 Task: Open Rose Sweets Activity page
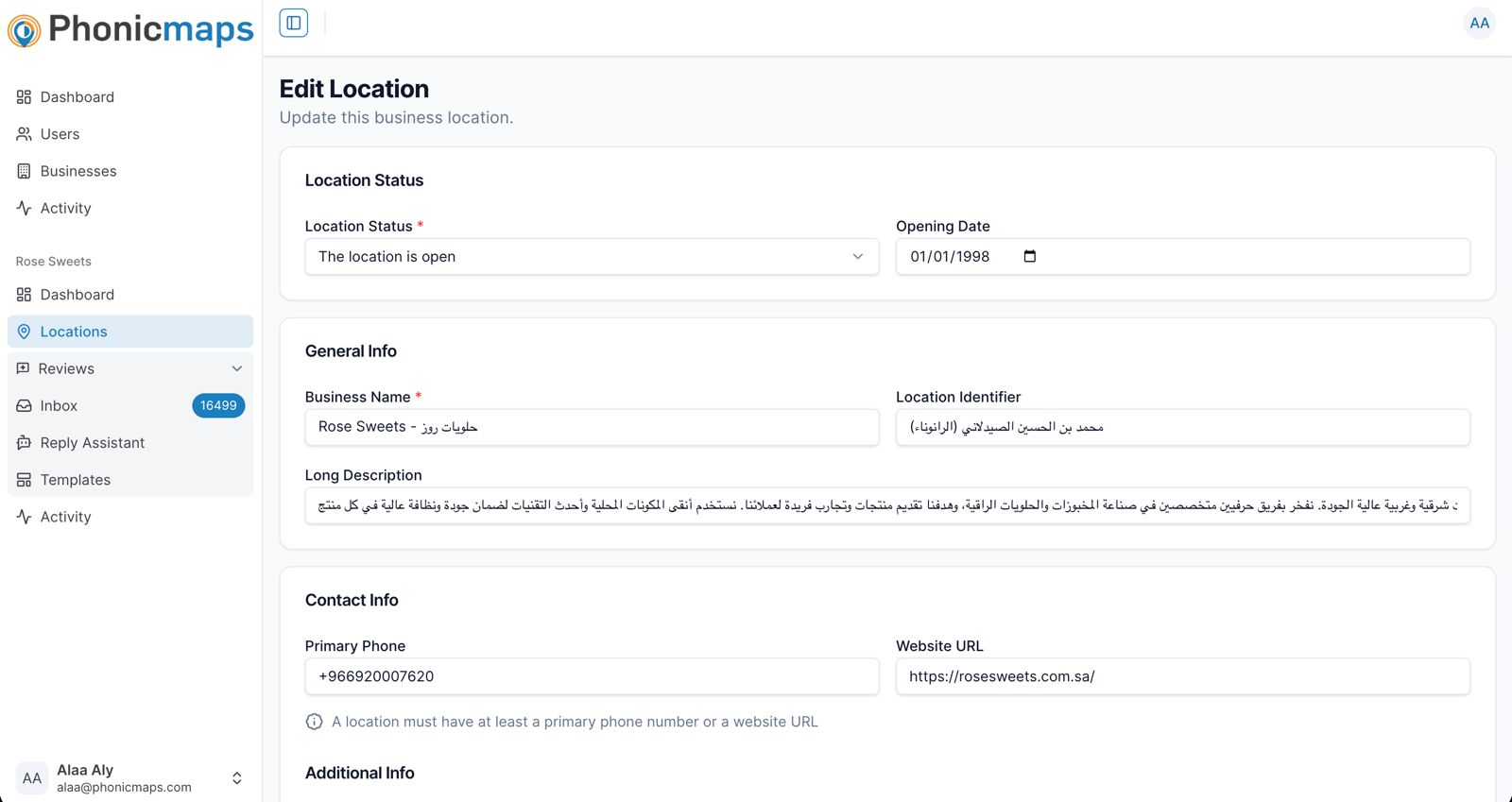(65, 517)
